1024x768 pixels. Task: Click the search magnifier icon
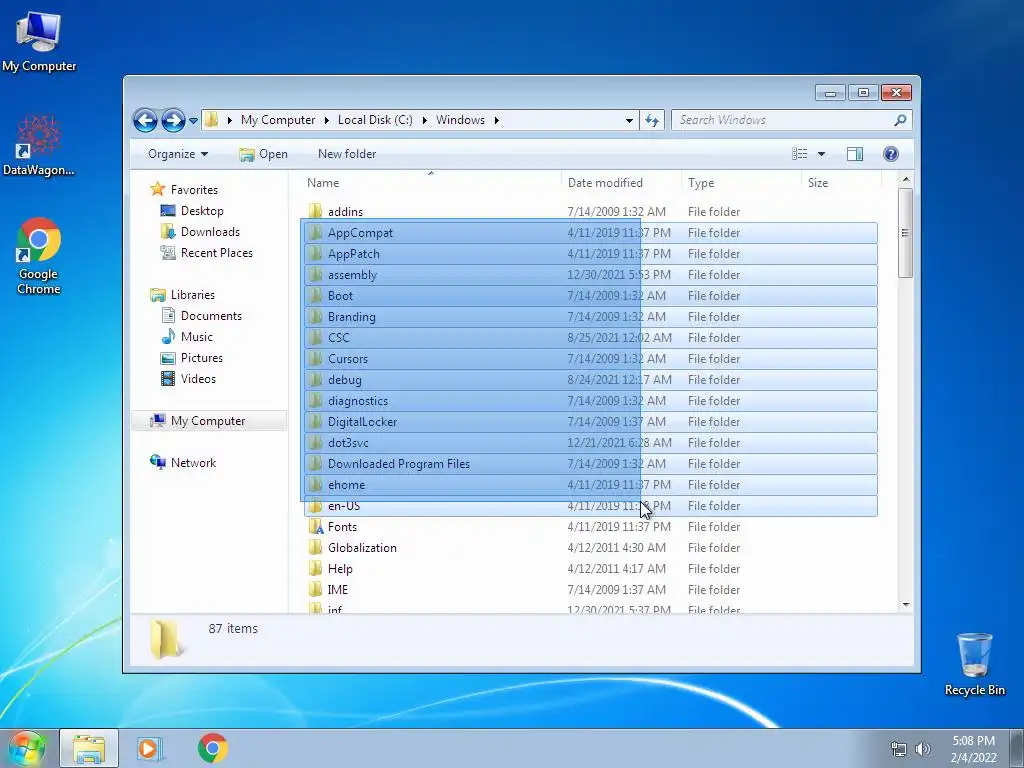(900, 120)
